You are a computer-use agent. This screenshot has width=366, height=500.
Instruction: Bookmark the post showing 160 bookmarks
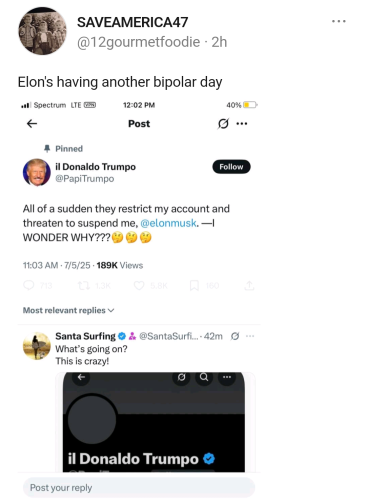point(194,285)
